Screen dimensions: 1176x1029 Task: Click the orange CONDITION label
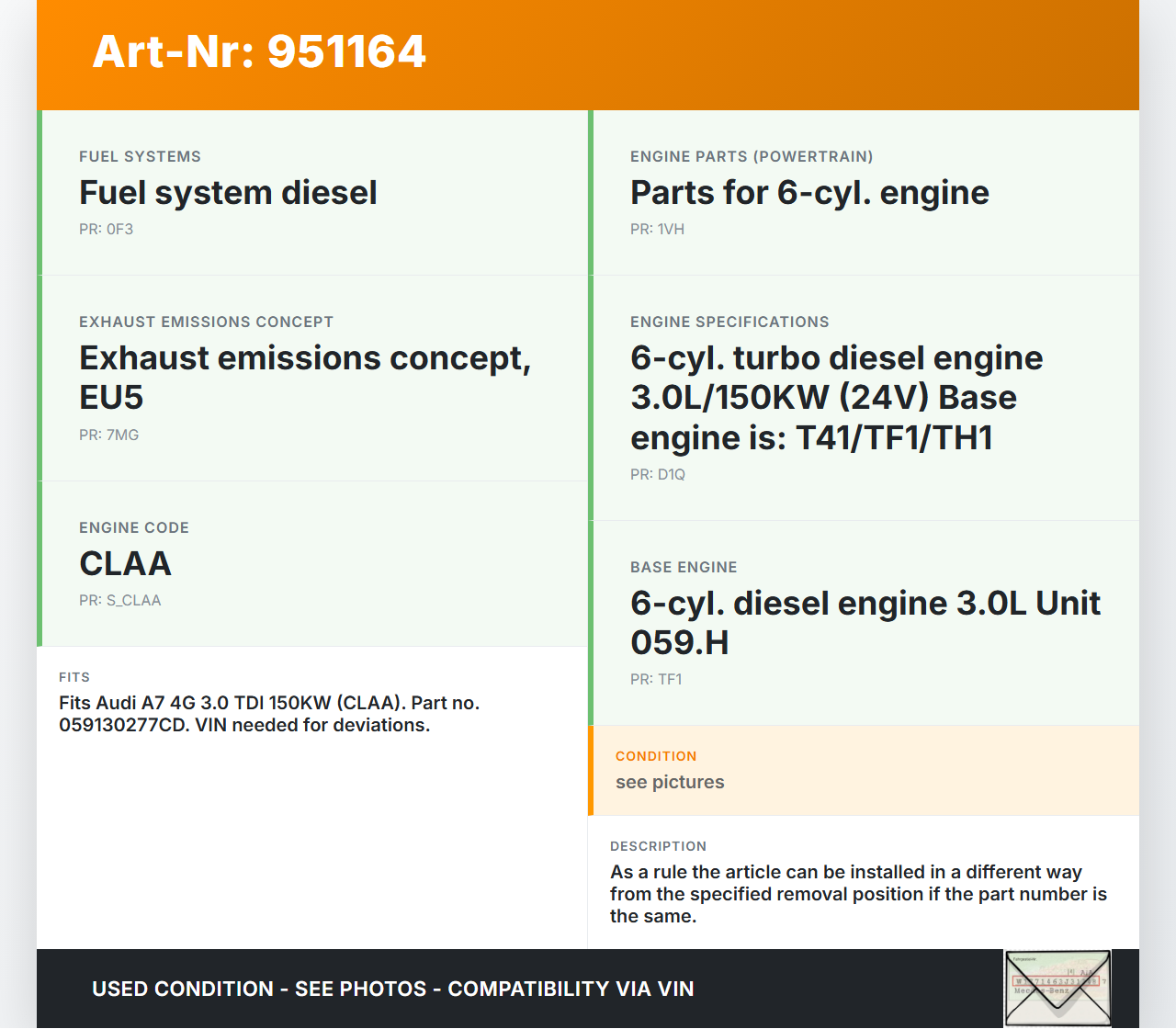tap(656, 756)
